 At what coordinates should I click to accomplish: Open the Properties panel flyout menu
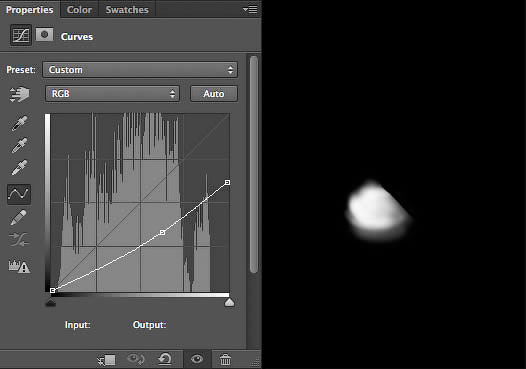pyautogui.click(x=250, y=9)
